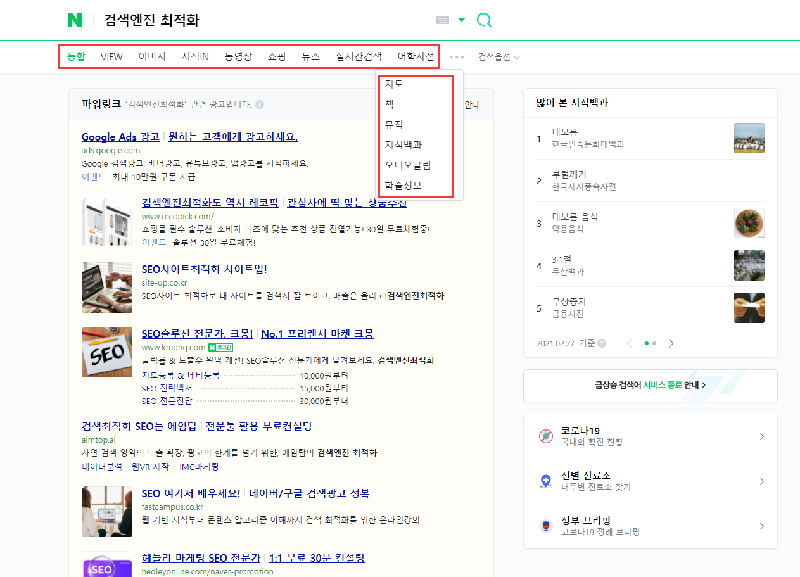Click the green Naver N logo
This screenshot has width=800, height=577.
(75, 20)
